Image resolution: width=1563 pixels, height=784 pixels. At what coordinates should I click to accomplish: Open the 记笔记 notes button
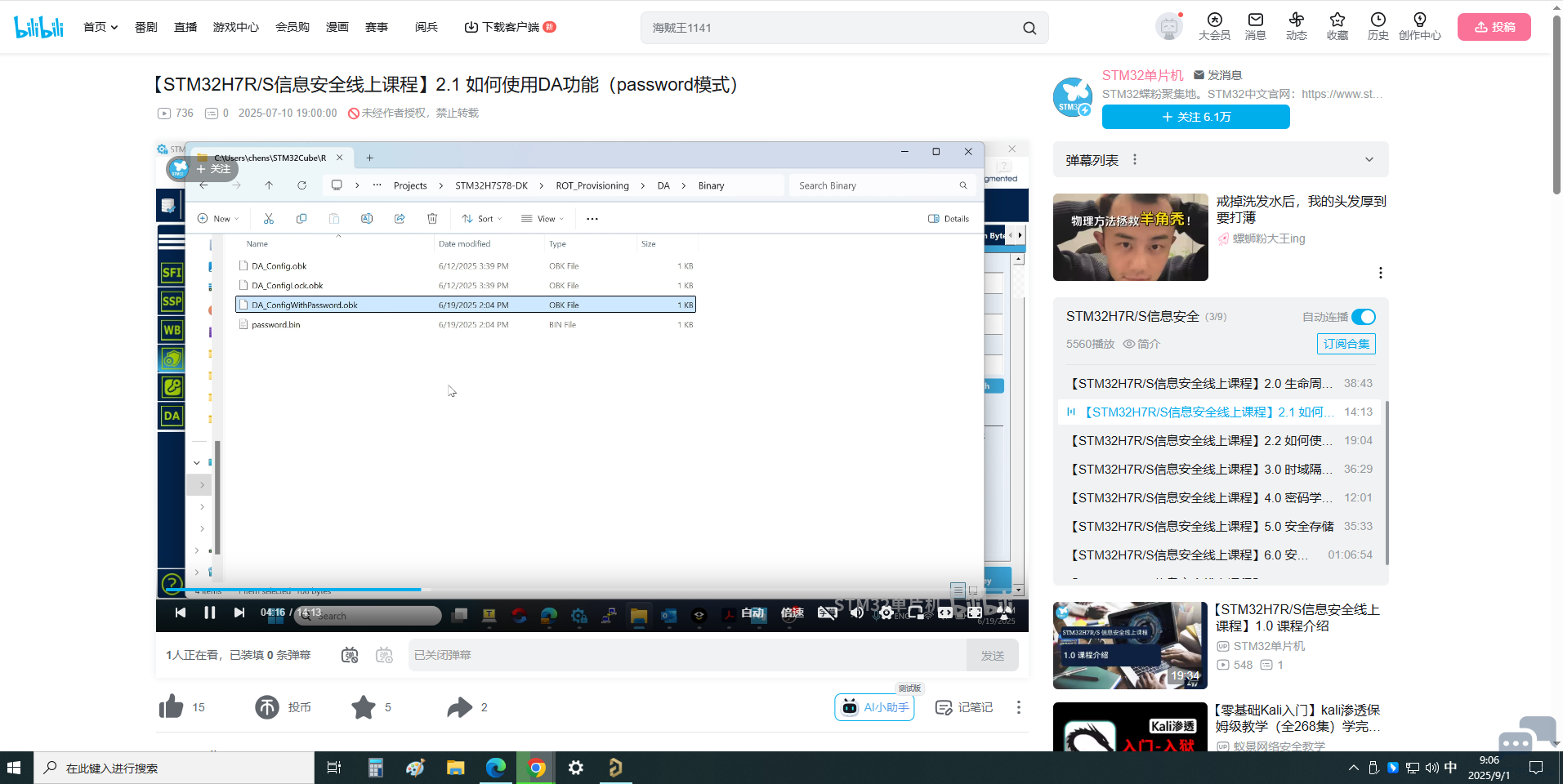(964, 707)
